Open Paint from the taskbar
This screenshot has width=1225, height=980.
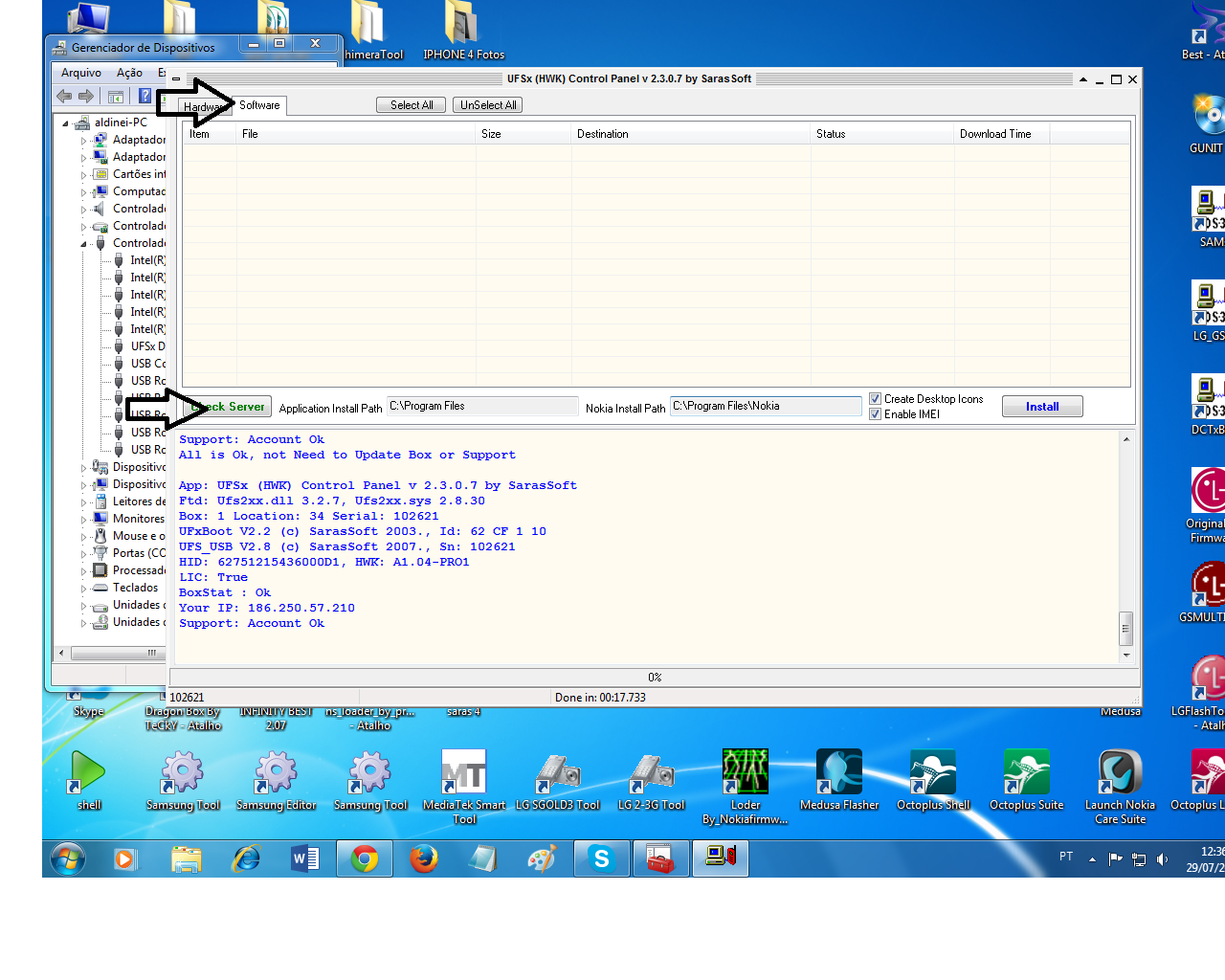[x=542, y=858]
